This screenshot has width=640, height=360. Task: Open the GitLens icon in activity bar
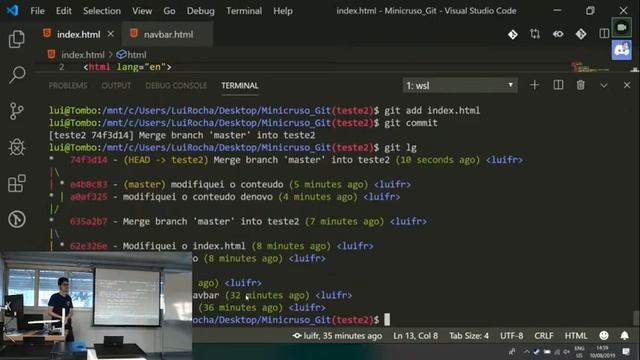coord(17,219)
